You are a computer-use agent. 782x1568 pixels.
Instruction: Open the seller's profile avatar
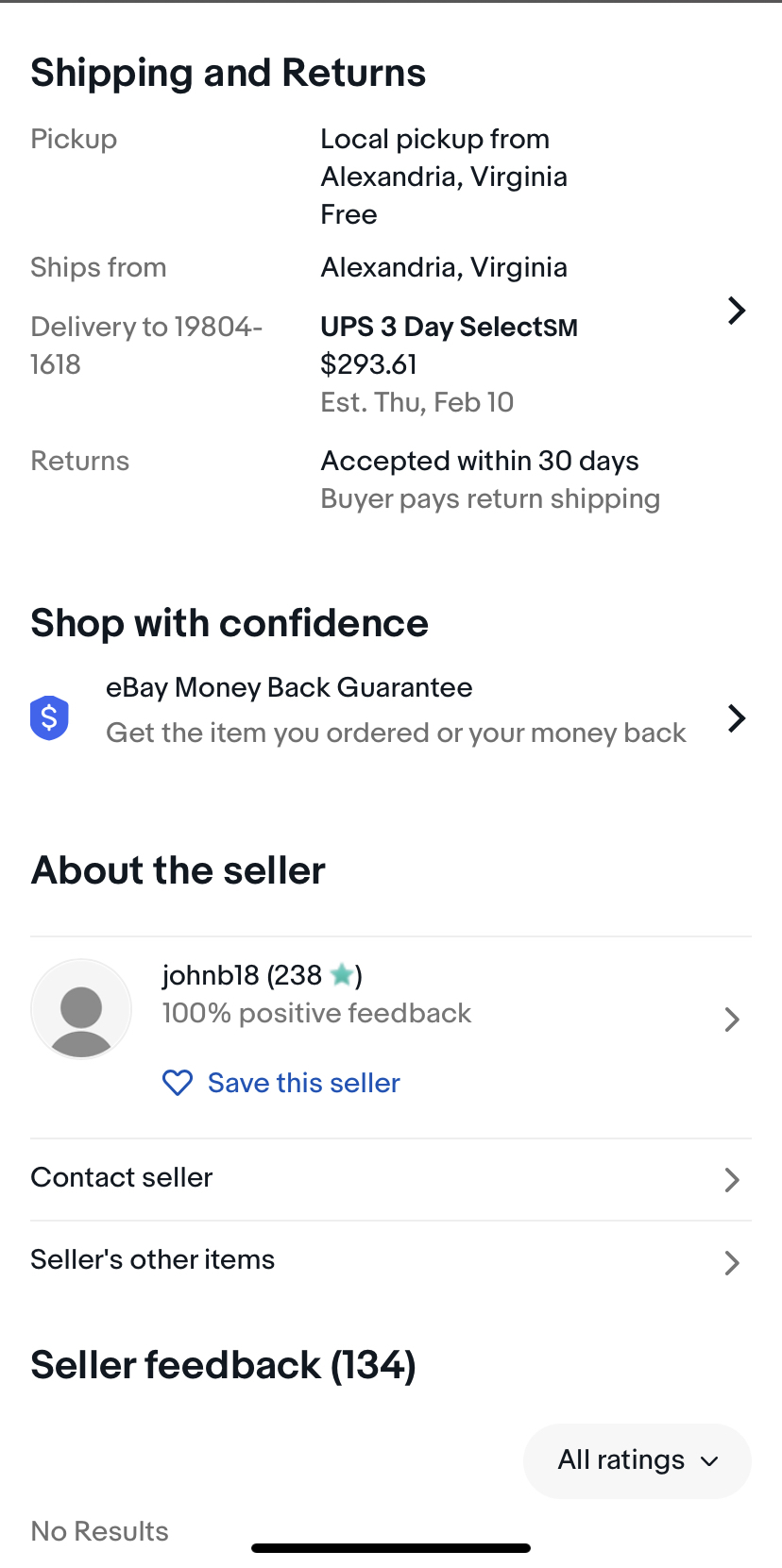coord(81,1008)
